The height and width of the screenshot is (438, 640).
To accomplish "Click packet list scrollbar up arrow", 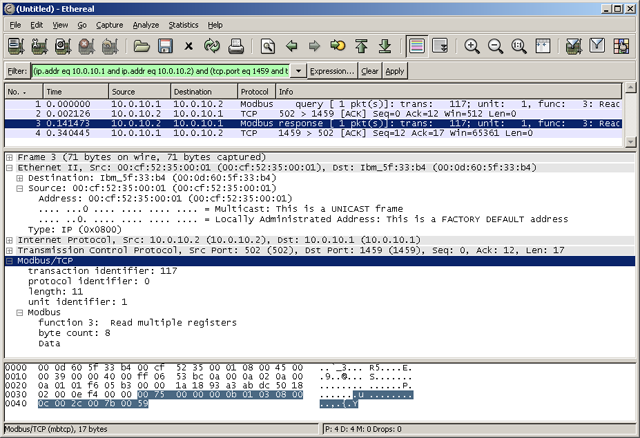I will tap(630, 87).
